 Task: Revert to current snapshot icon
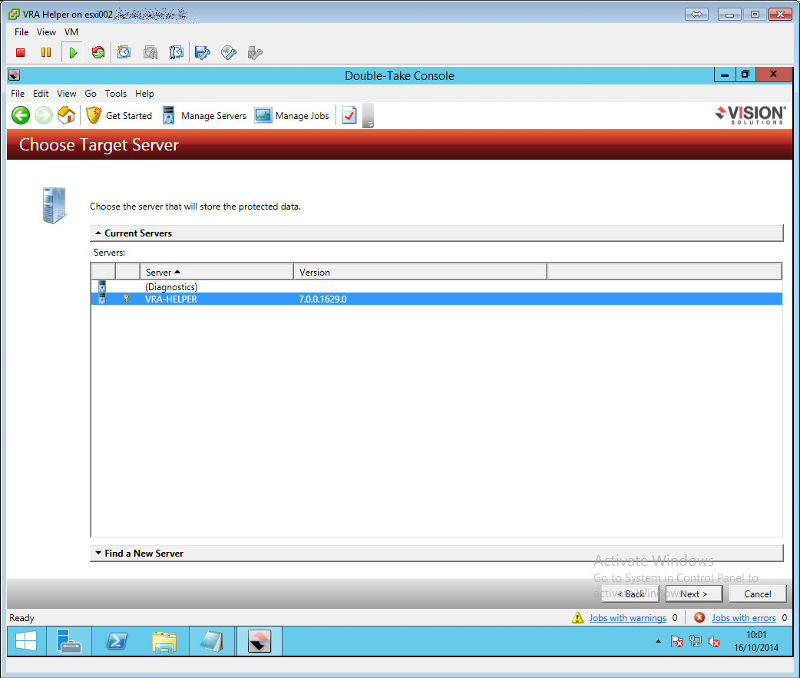point(150,53)
